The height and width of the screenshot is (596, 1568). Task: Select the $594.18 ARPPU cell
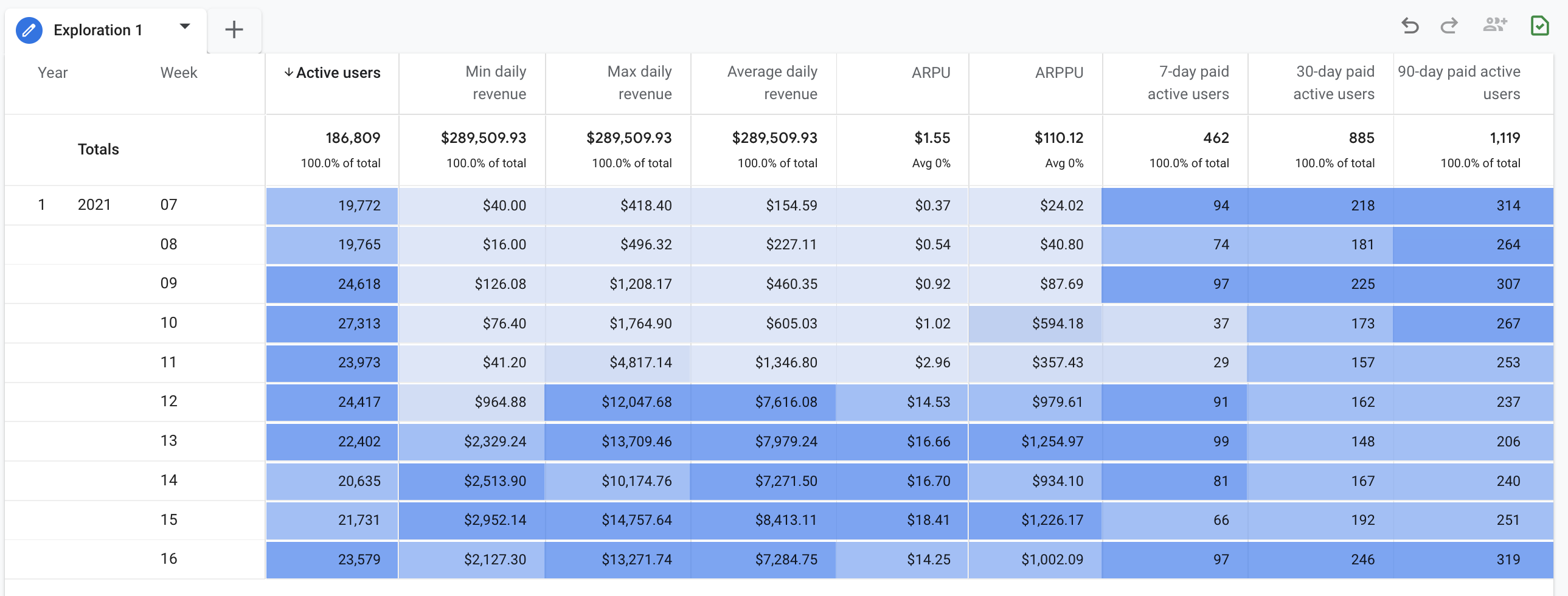click(x=1056, y=324)
